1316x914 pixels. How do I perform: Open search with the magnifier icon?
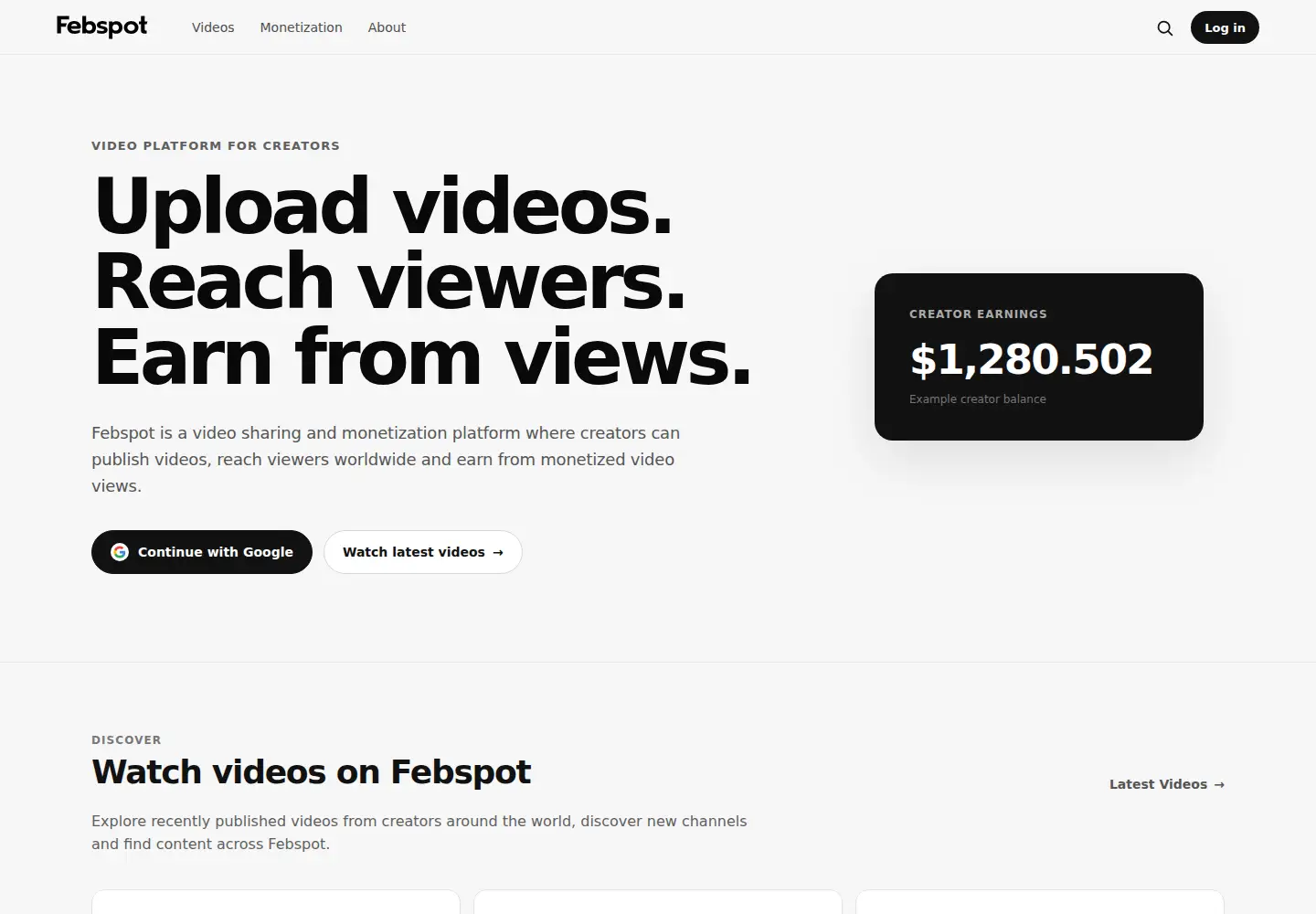pyautogui.click(x=1165, y=27)
